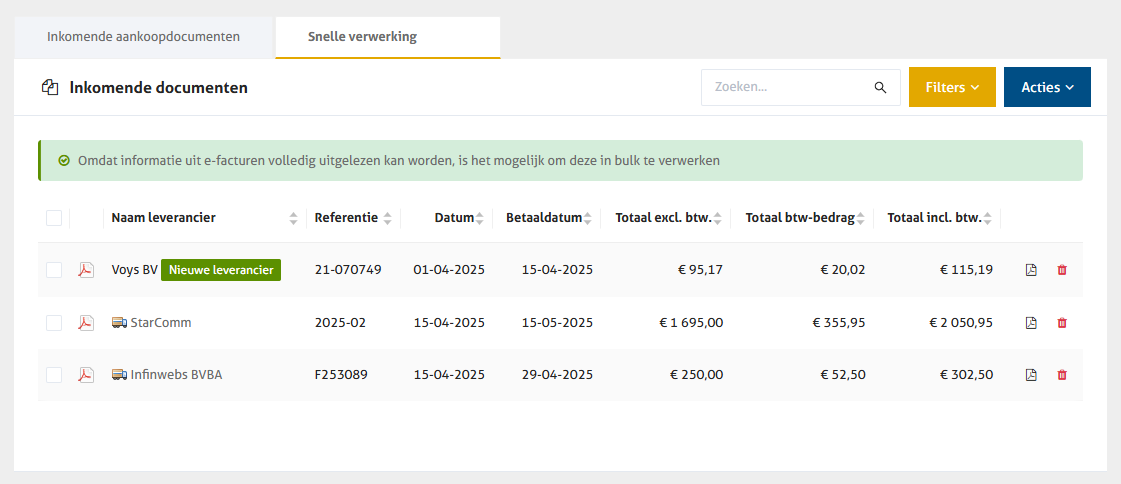Expand the Filters dropdown

click(x=951, y=88)
